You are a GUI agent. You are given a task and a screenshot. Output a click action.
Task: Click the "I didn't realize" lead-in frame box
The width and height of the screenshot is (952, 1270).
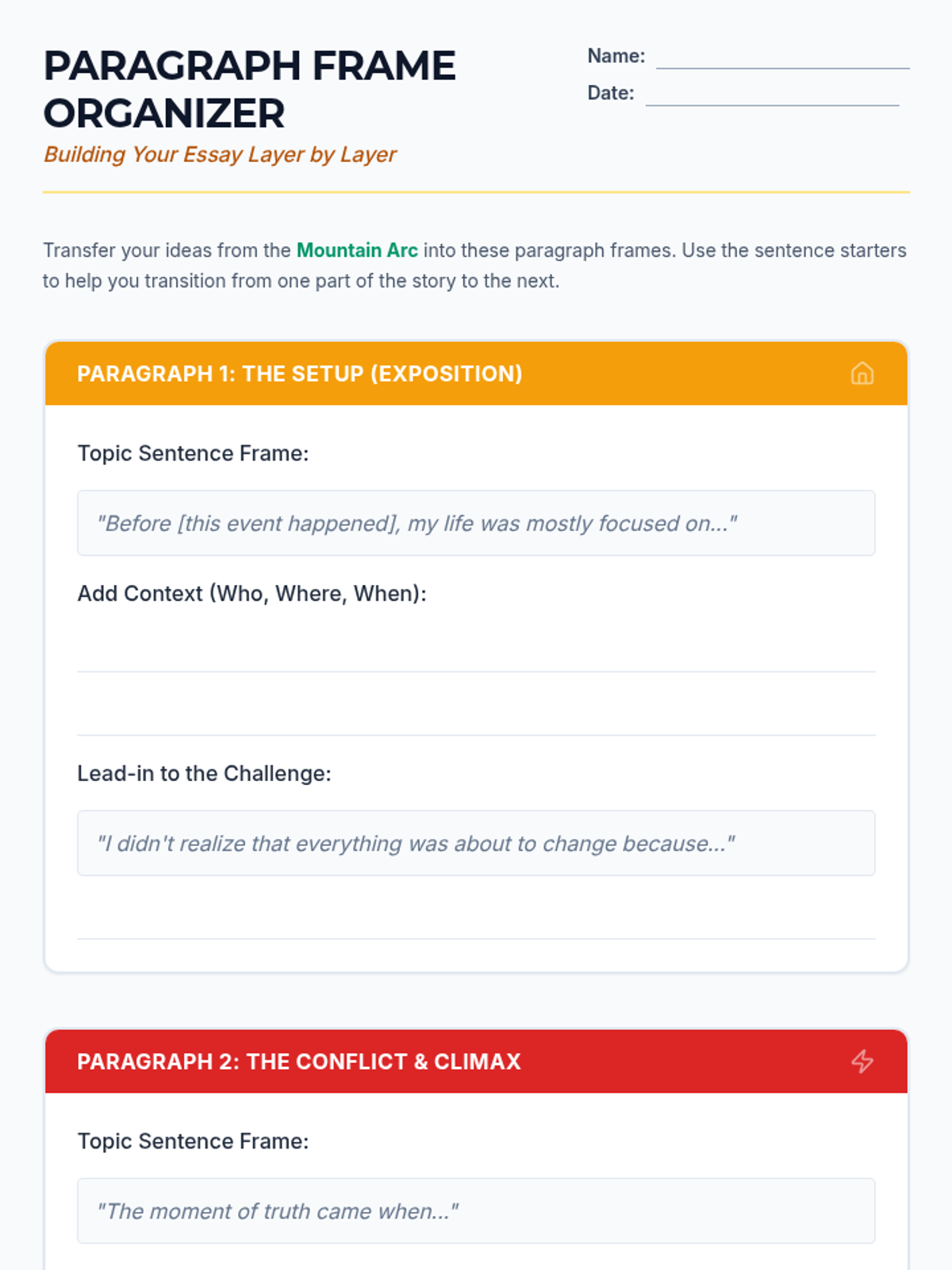pyautogui.click(x=476, y=843)
